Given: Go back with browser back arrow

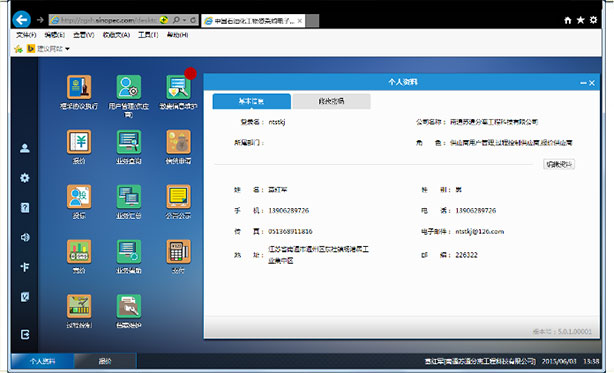Looking at the screenshot, I should point(22,20).
